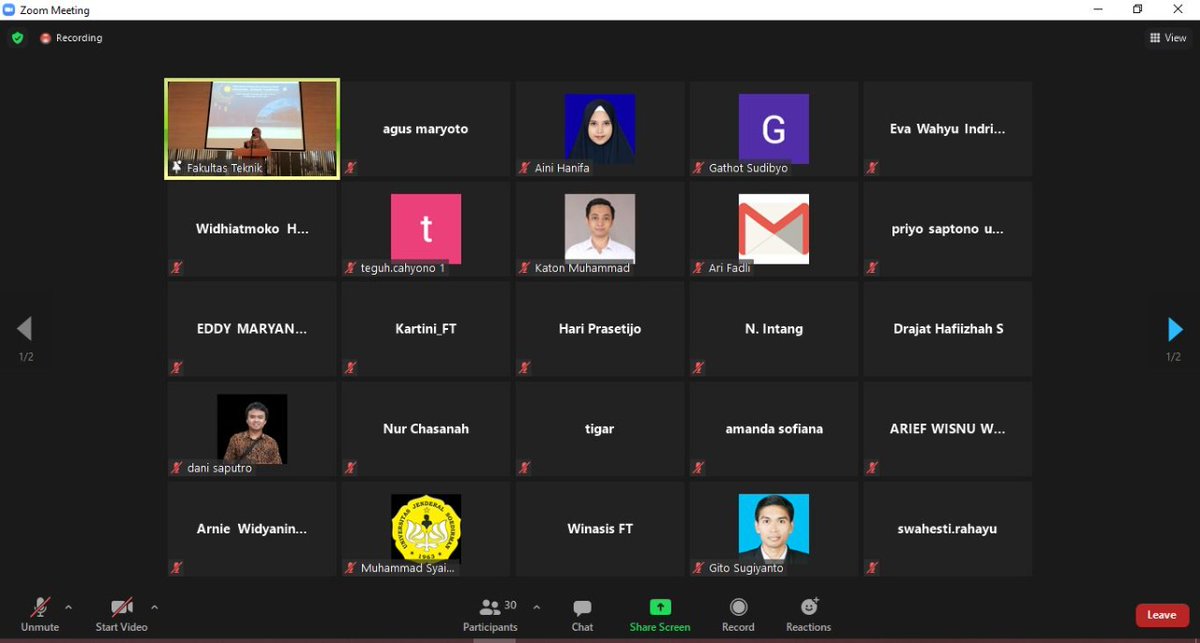Click muted mic icon on Aini Hanifa tile
The height and width of the screenshot is (643, 1200).
coord(525,168)
